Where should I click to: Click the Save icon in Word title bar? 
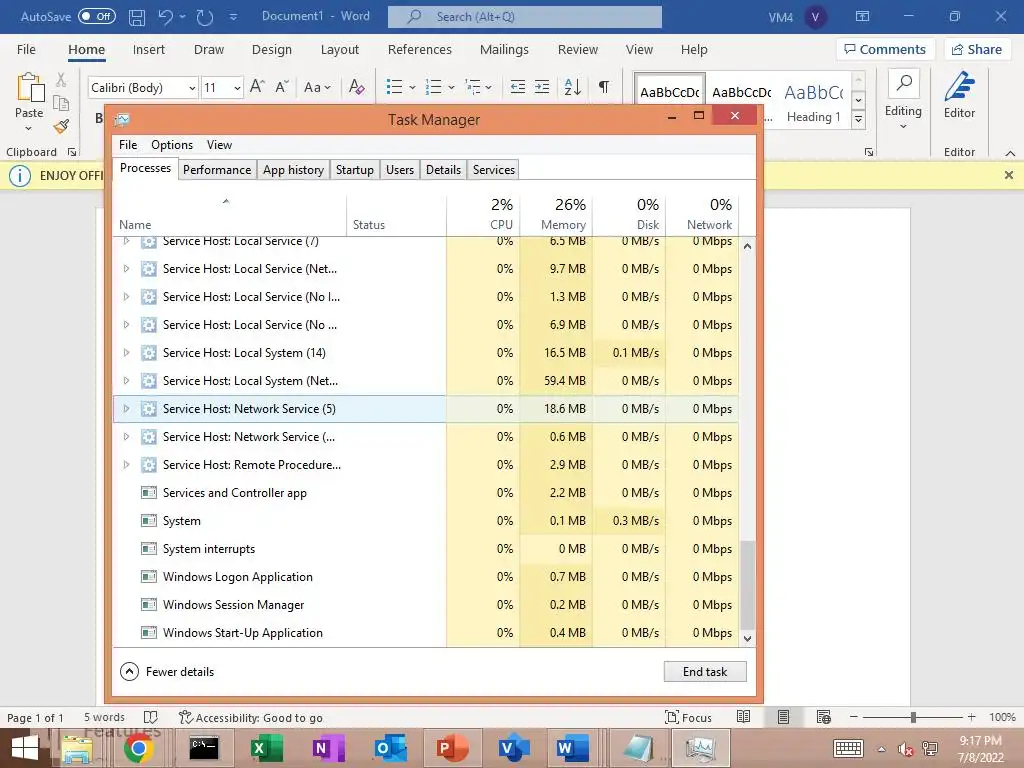136,17
